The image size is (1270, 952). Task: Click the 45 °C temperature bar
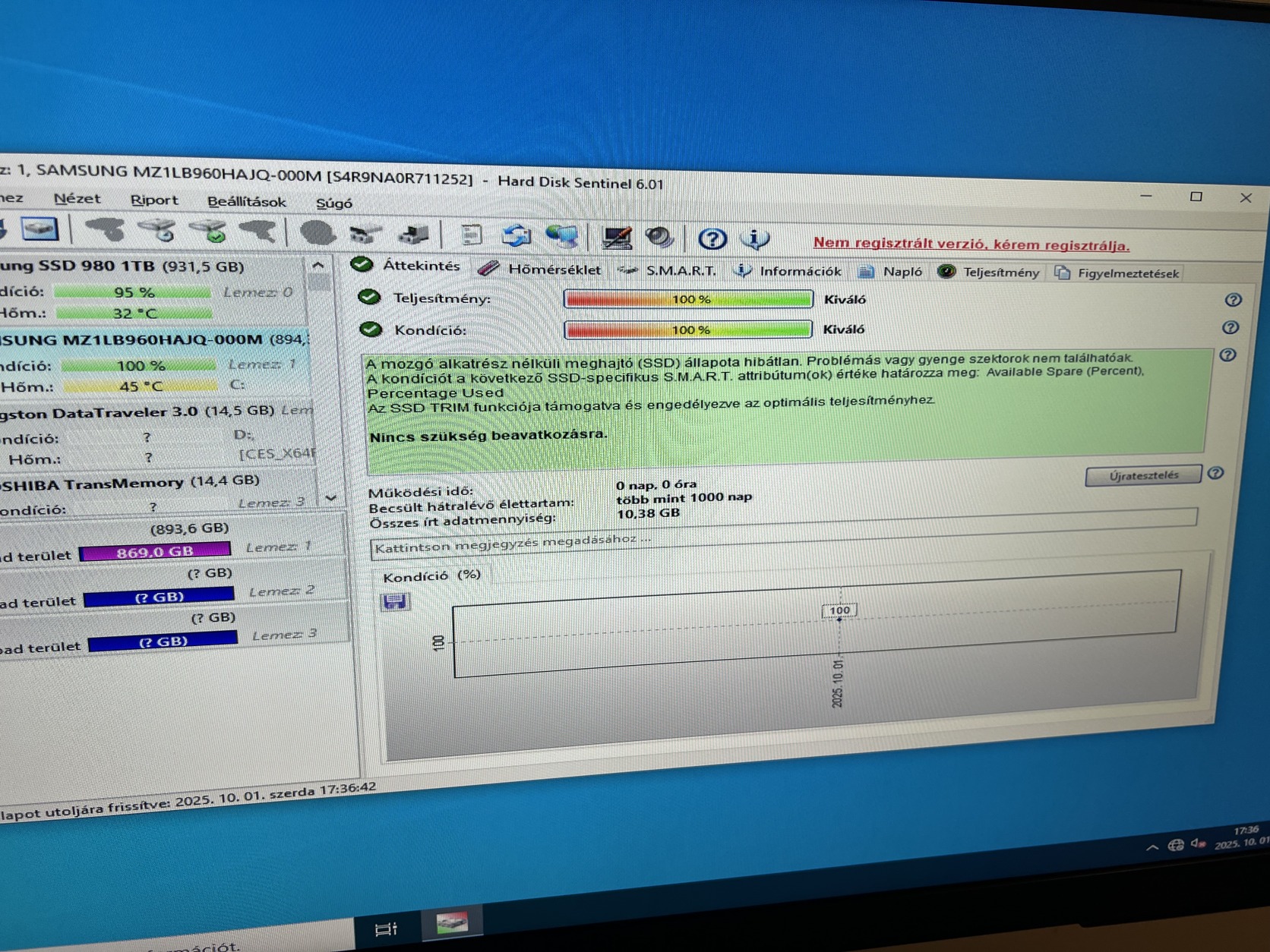pyautogui.click(x=142, y=386)
